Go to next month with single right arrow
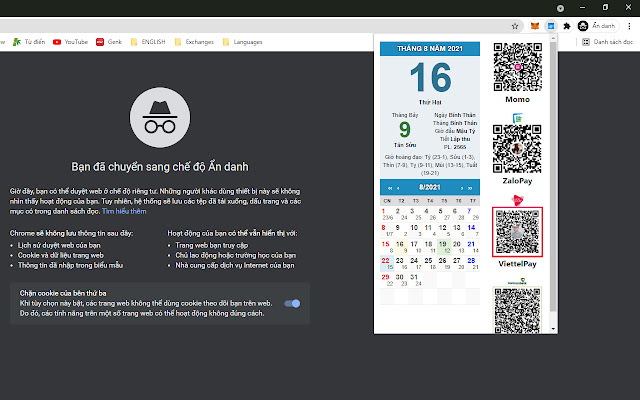The height and width of the screenshot is (400, 640). click(462, 188)
